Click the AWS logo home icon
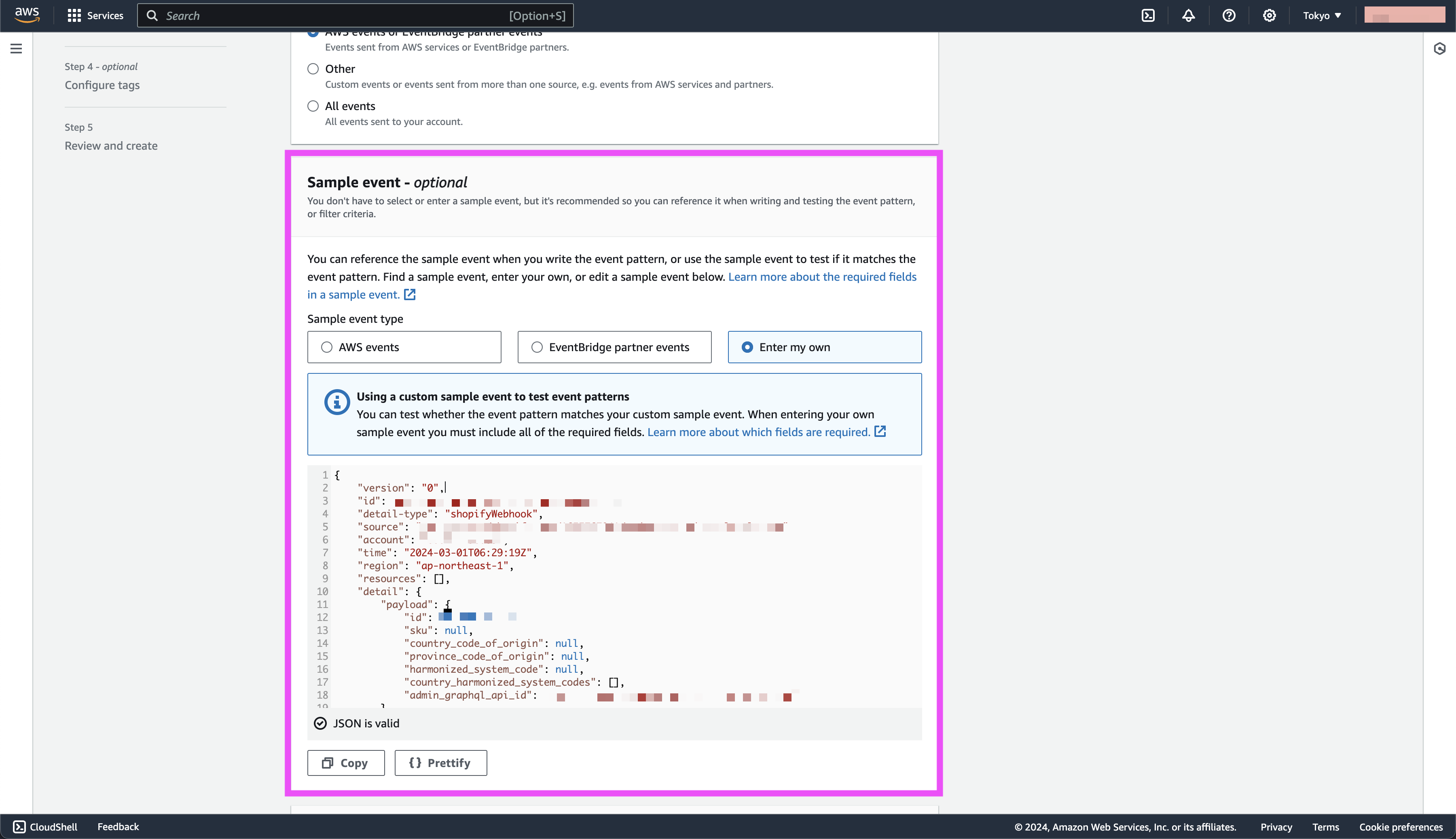Viewport: 1456px width, 839px height. (x=27, y=15)
